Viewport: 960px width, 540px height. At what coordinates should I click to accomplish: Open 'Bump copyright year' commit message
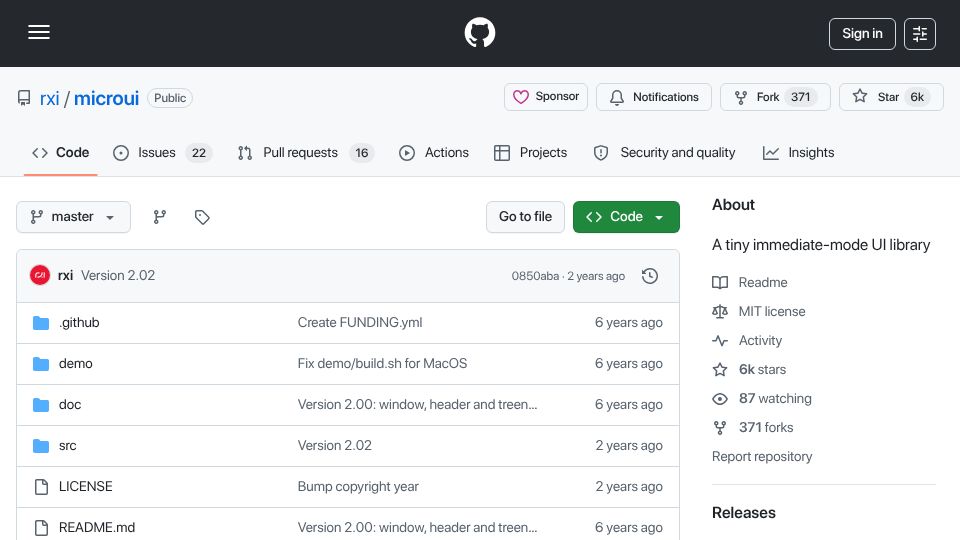[358, 487]
